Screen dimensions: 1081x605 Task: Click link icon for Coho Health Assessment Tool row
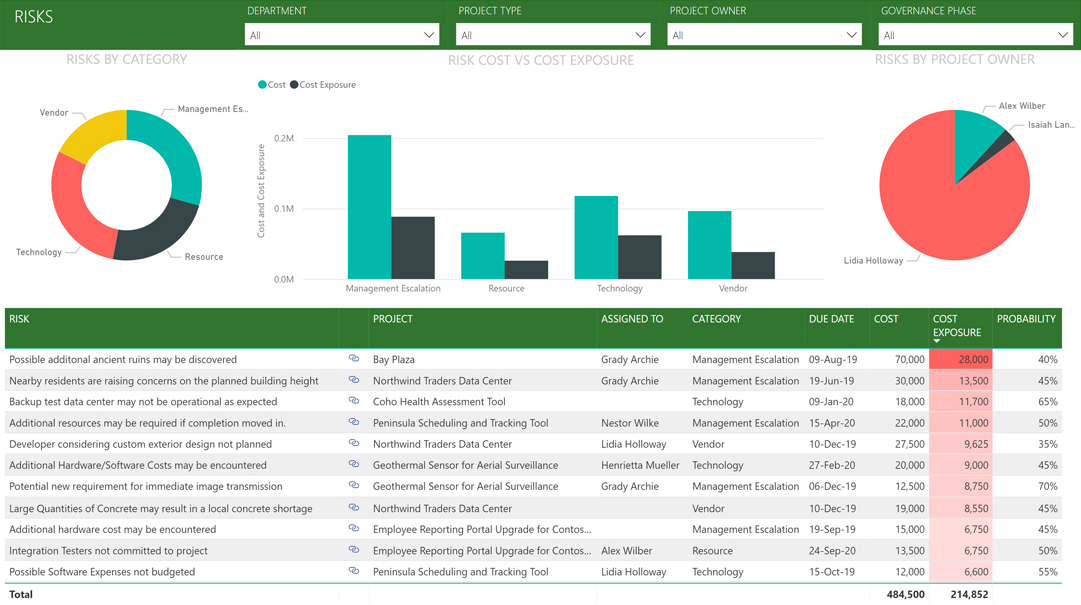point(354,401)
